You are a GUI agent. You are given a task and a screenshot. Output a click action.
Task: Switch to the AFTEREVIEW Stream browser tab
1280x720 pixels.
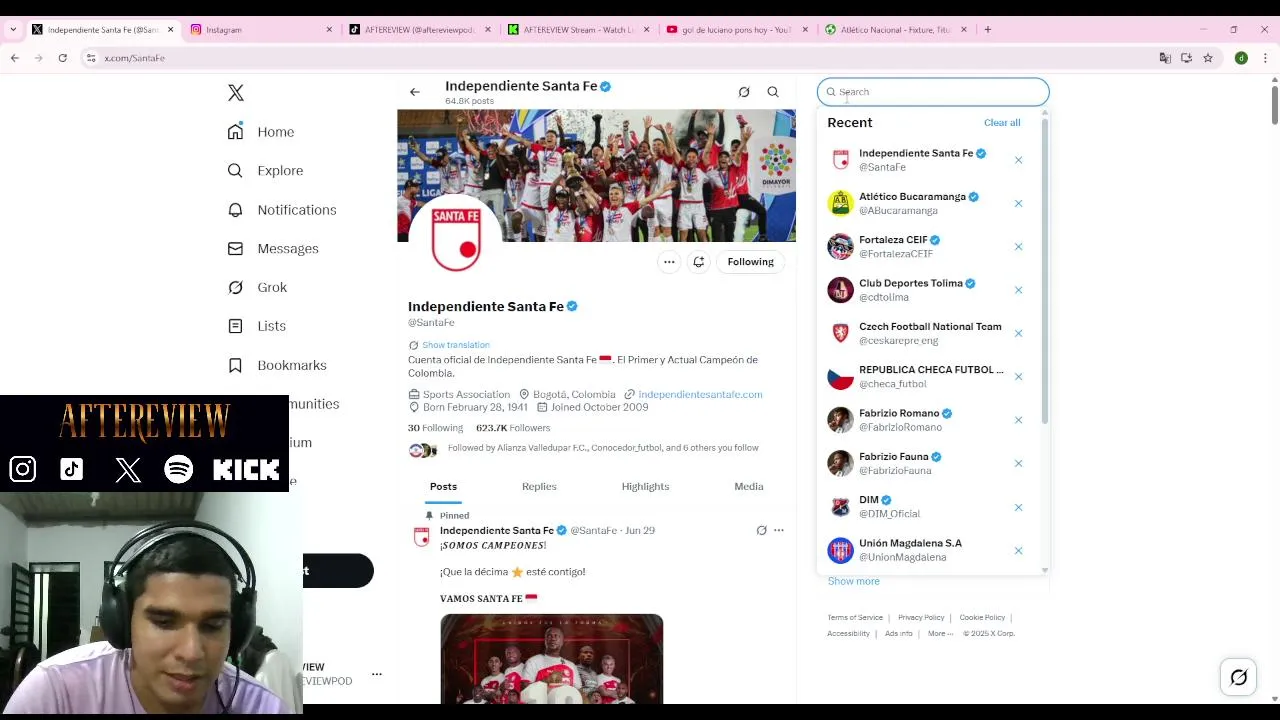click(x=577, y=30)
